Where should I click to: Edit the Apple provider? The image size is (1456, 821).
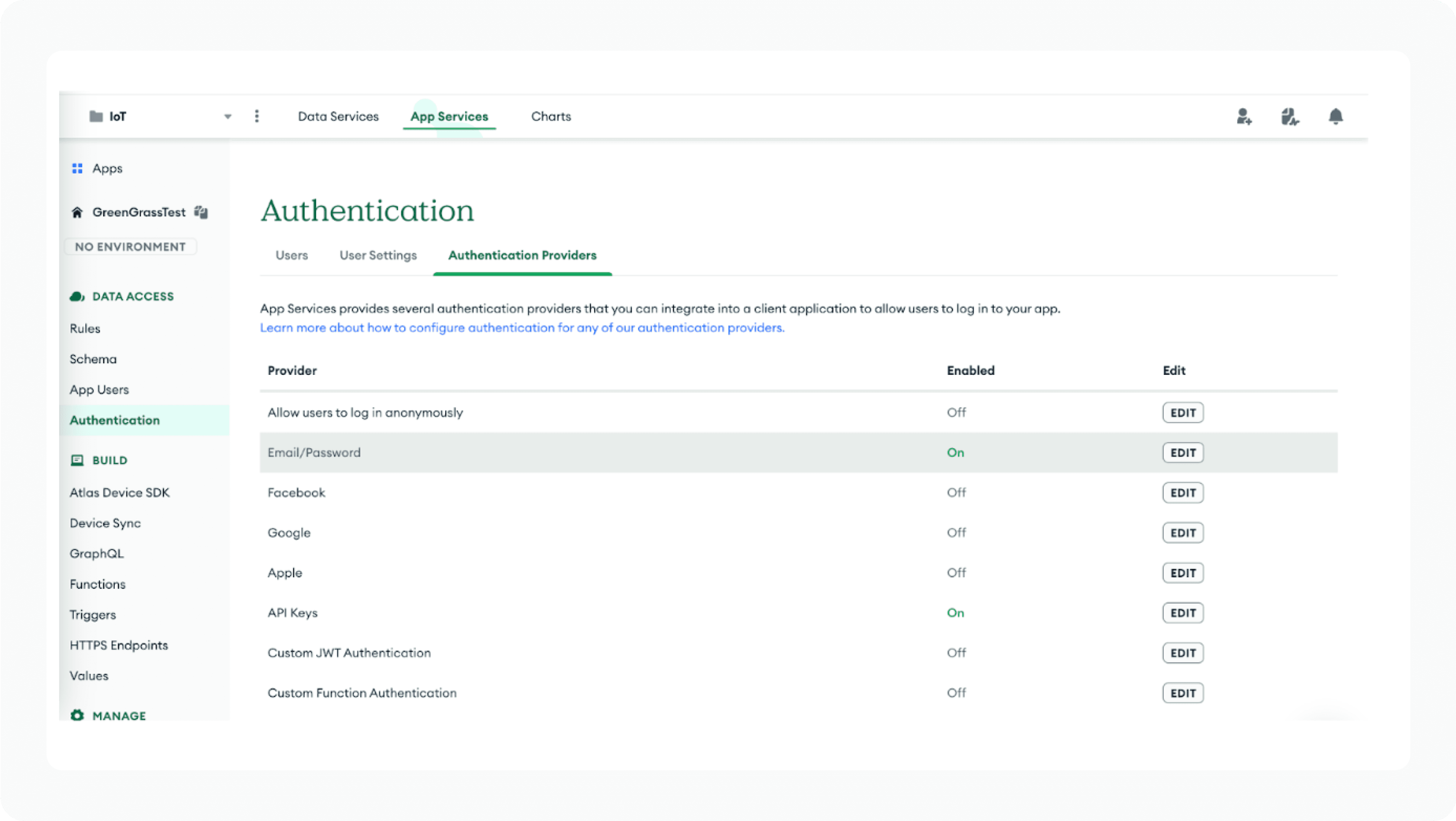point(1183,573)
